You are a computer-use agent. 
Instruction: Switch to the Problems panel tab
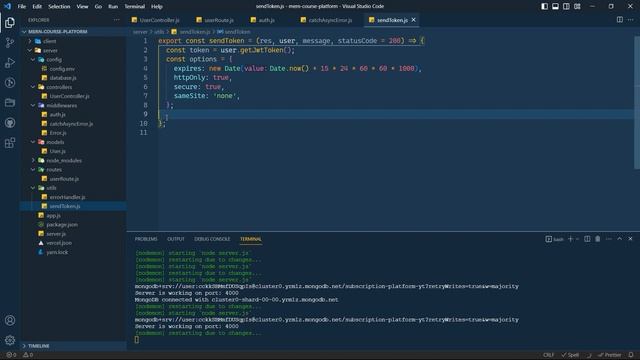146,239
